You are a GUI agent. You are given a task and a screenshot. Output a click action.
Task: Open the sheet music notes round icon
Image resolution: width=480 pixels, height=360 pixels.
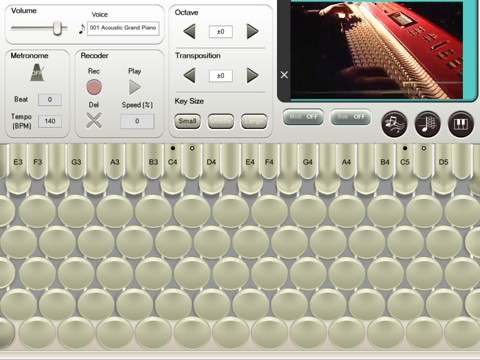tap(394, 124)
